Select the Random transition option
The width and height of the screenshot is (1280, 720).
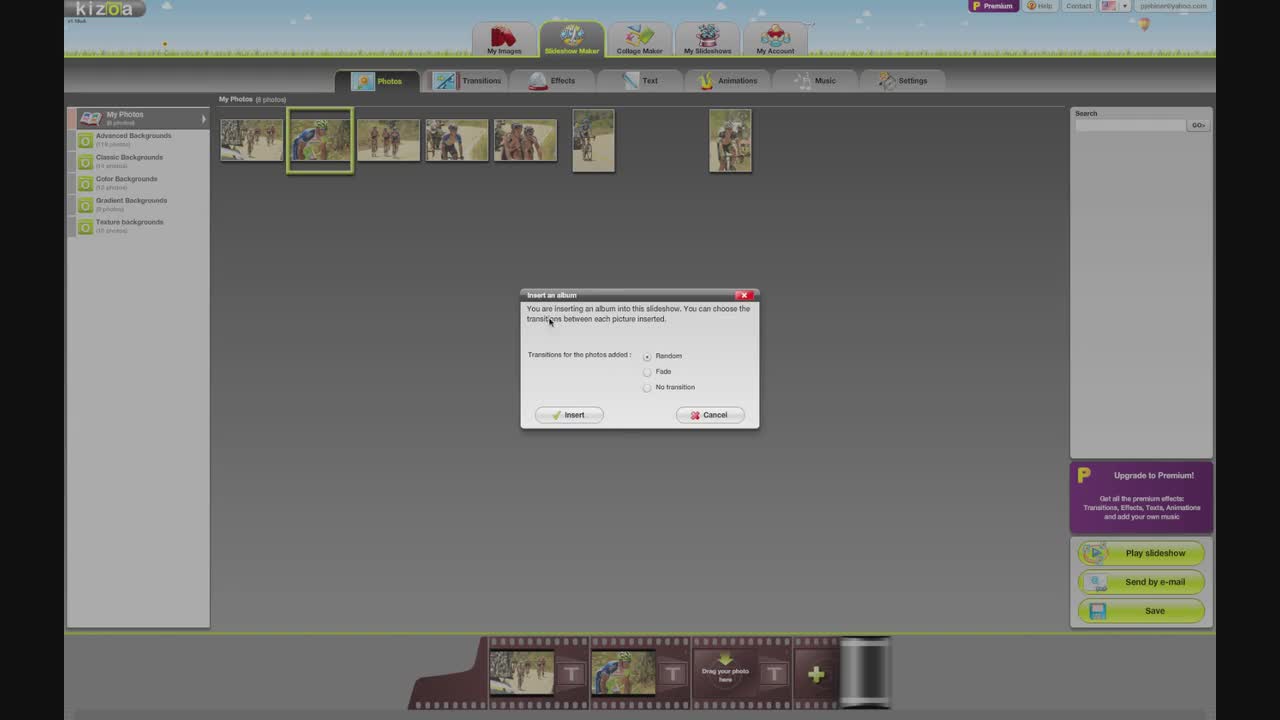647,356
